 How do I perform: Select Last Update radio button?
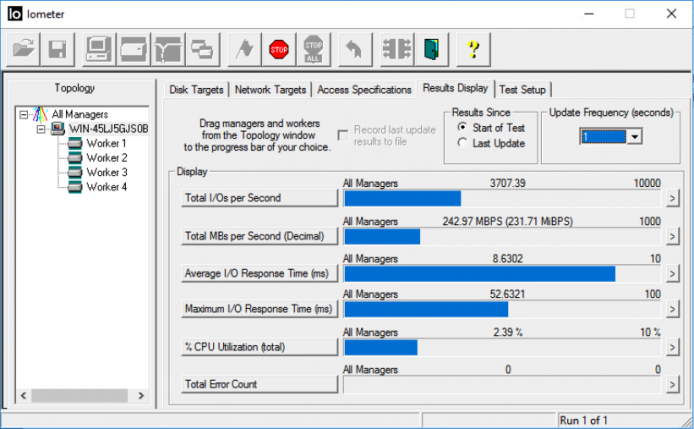click(462, 143)
